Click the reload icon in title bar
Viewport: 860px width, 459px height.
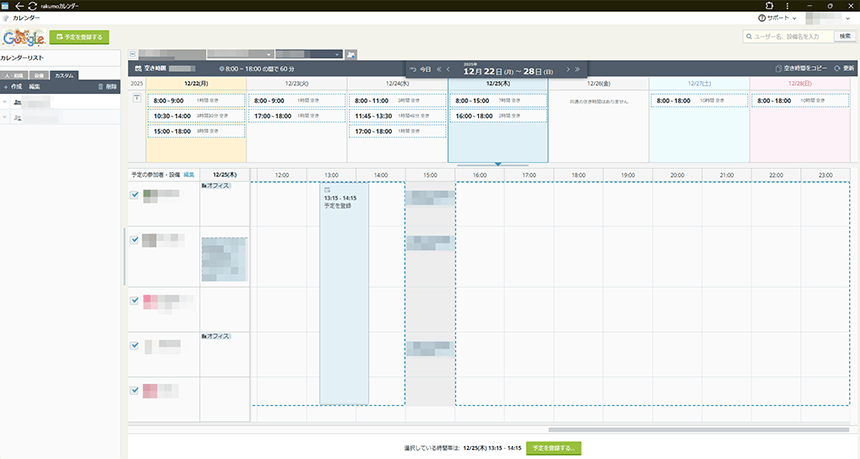pos(32,6)
